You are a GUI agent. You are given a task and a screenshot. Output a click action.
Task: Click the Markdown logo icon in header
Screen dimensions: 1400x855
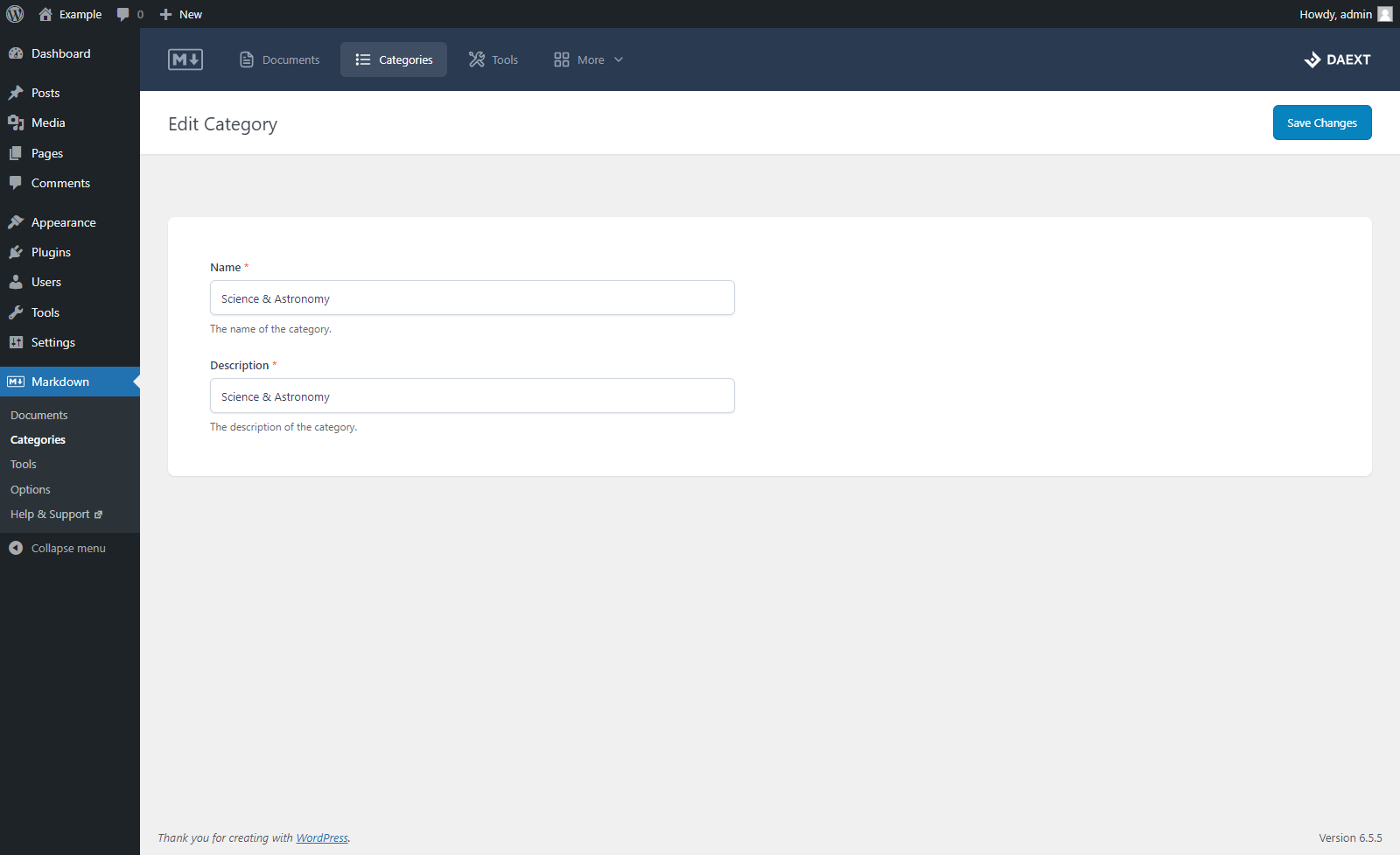point(185,60)
